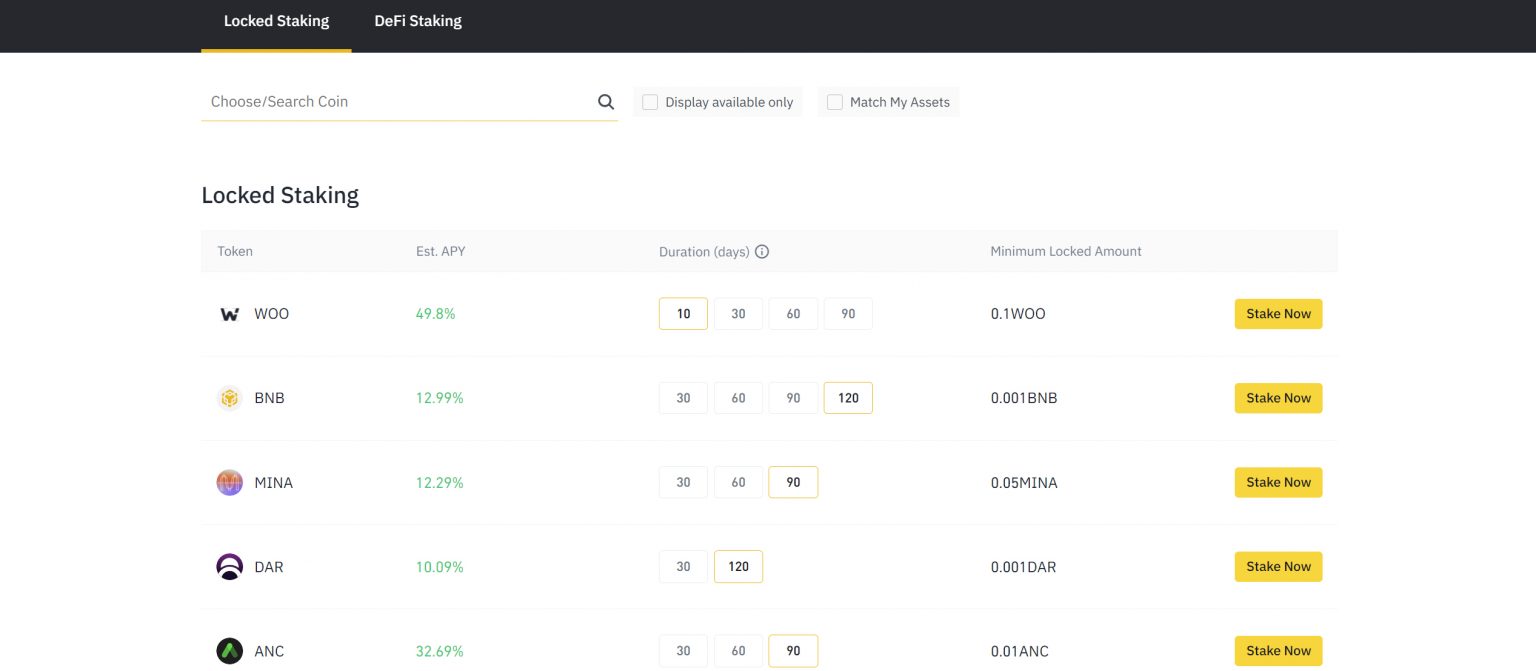
Task: Switch to the DeFi Staking tab
Action: pos(417,20)
